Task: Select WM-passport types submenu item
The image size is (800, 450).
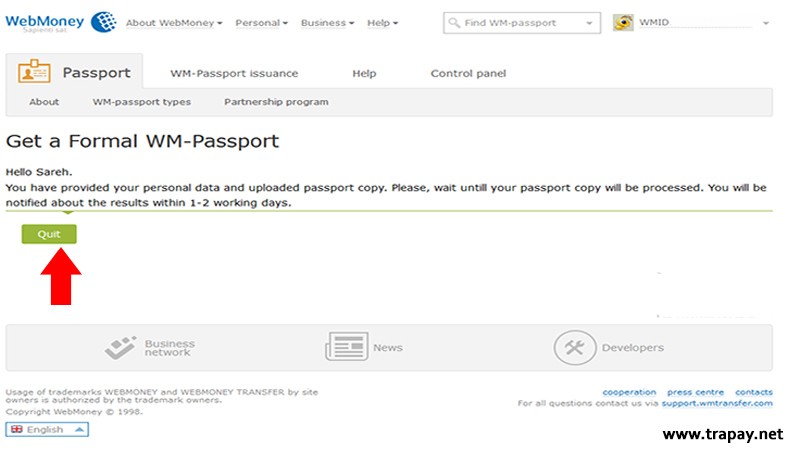Action: 141,102
